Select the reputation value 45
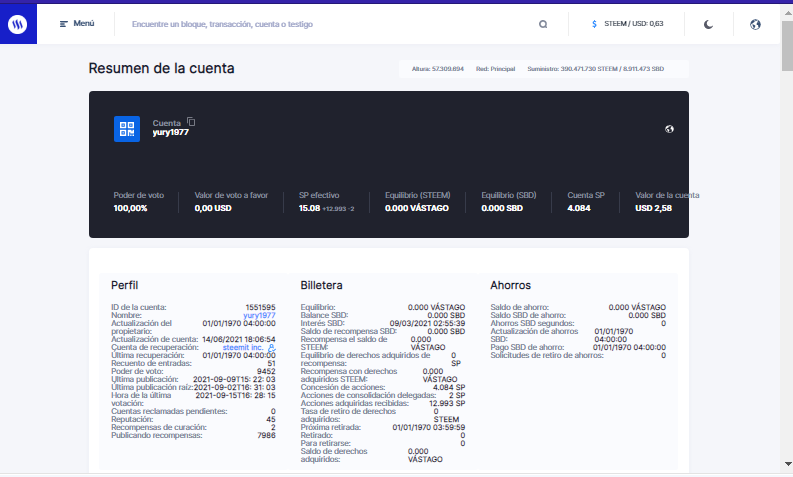Viewport: 793px width, 477px height. click(271, 419)
